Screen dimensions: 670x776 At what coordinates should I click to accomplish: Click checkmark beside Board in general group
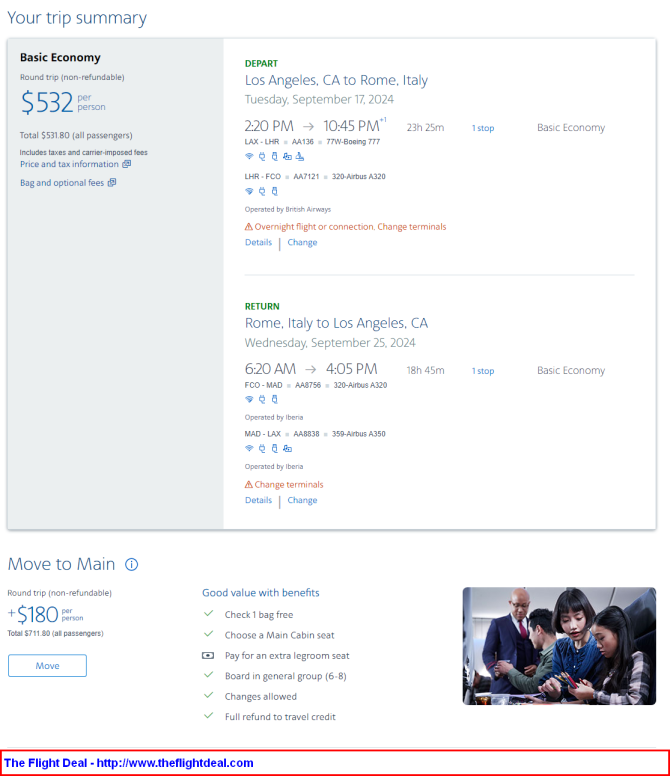pos(208,675)
